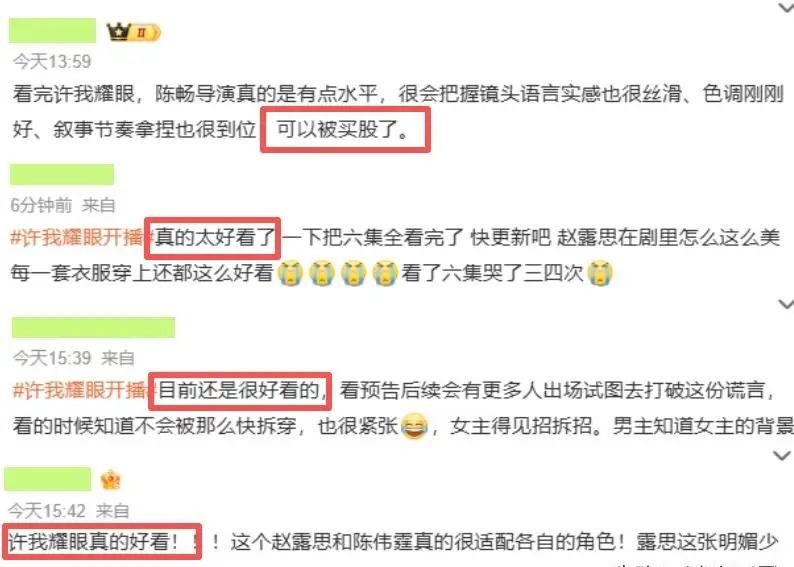
Task: Open the chevron menu above fourth post
Action: (x=783, y=456)
